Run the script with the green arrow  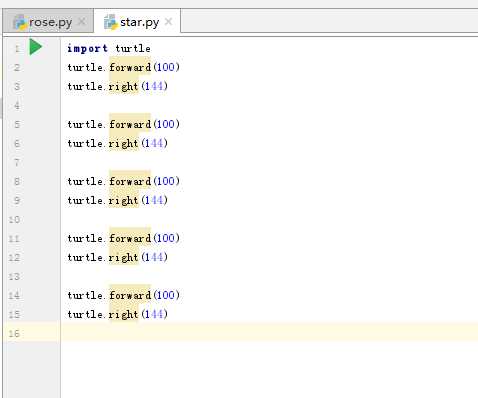pos(36,47)
